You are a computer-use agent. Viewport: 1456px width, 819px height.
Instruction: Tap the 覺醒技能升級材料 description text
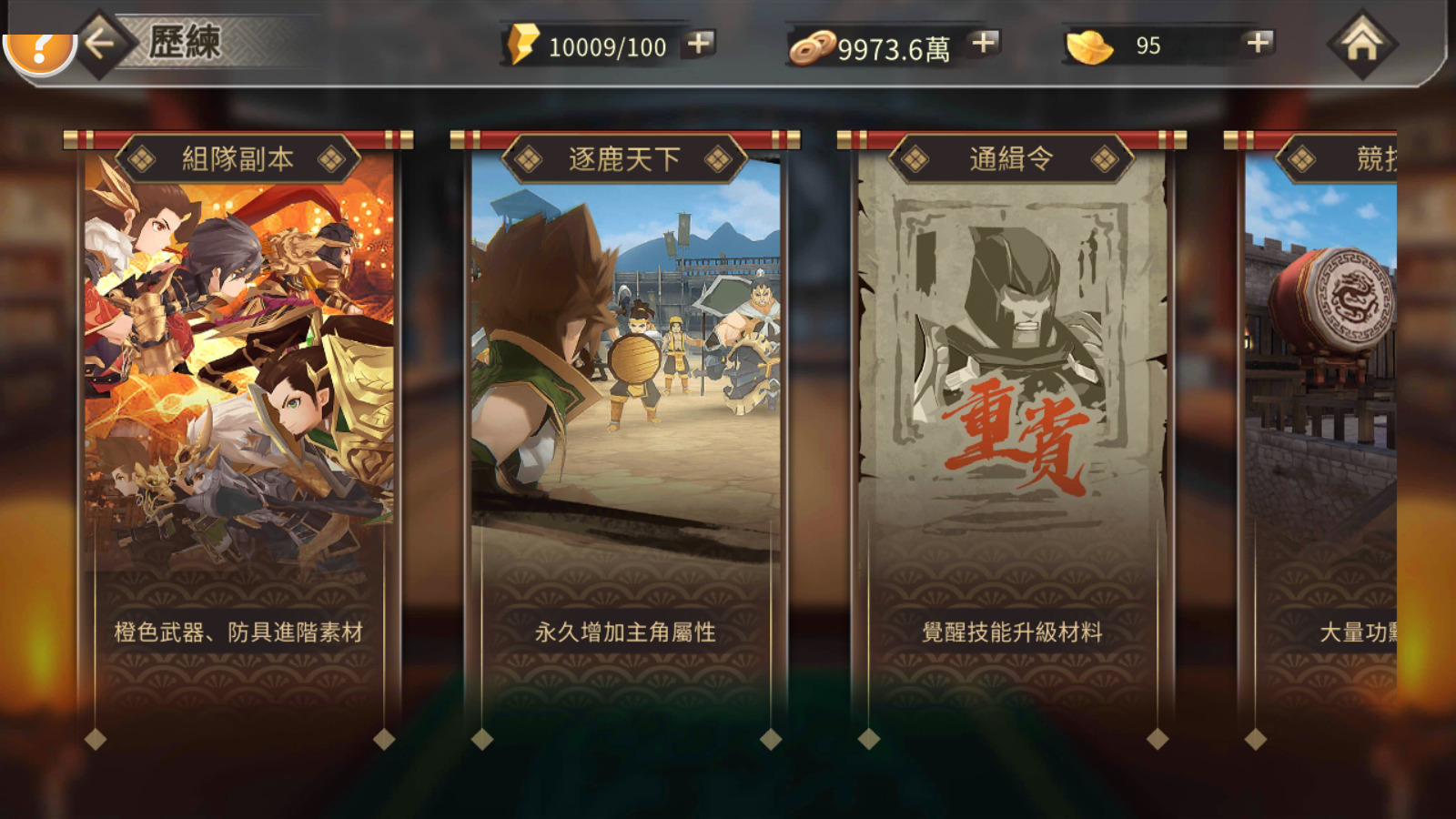click(1012, 632)
